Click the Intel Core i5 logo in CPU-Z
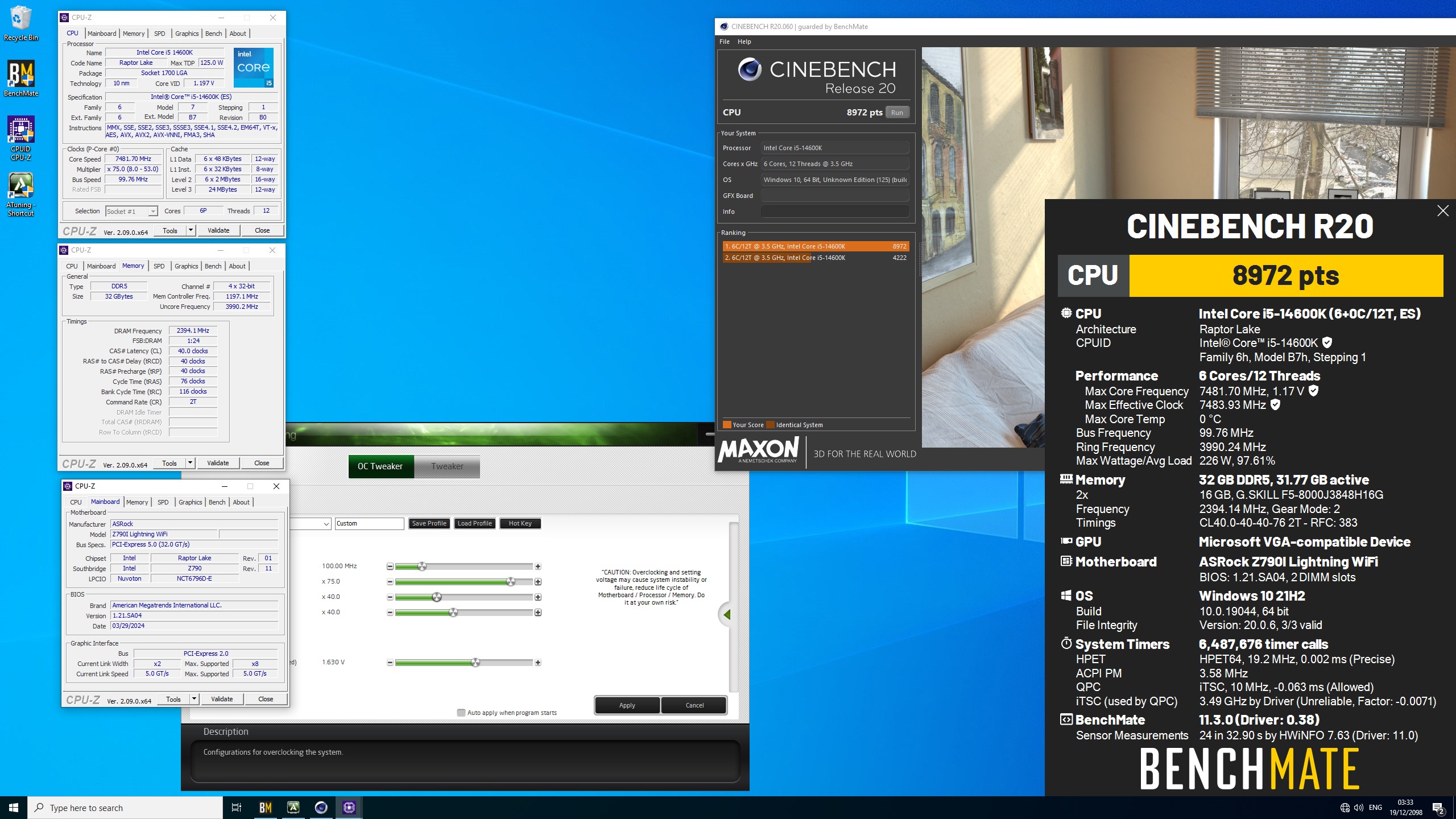 pos(254,67)
